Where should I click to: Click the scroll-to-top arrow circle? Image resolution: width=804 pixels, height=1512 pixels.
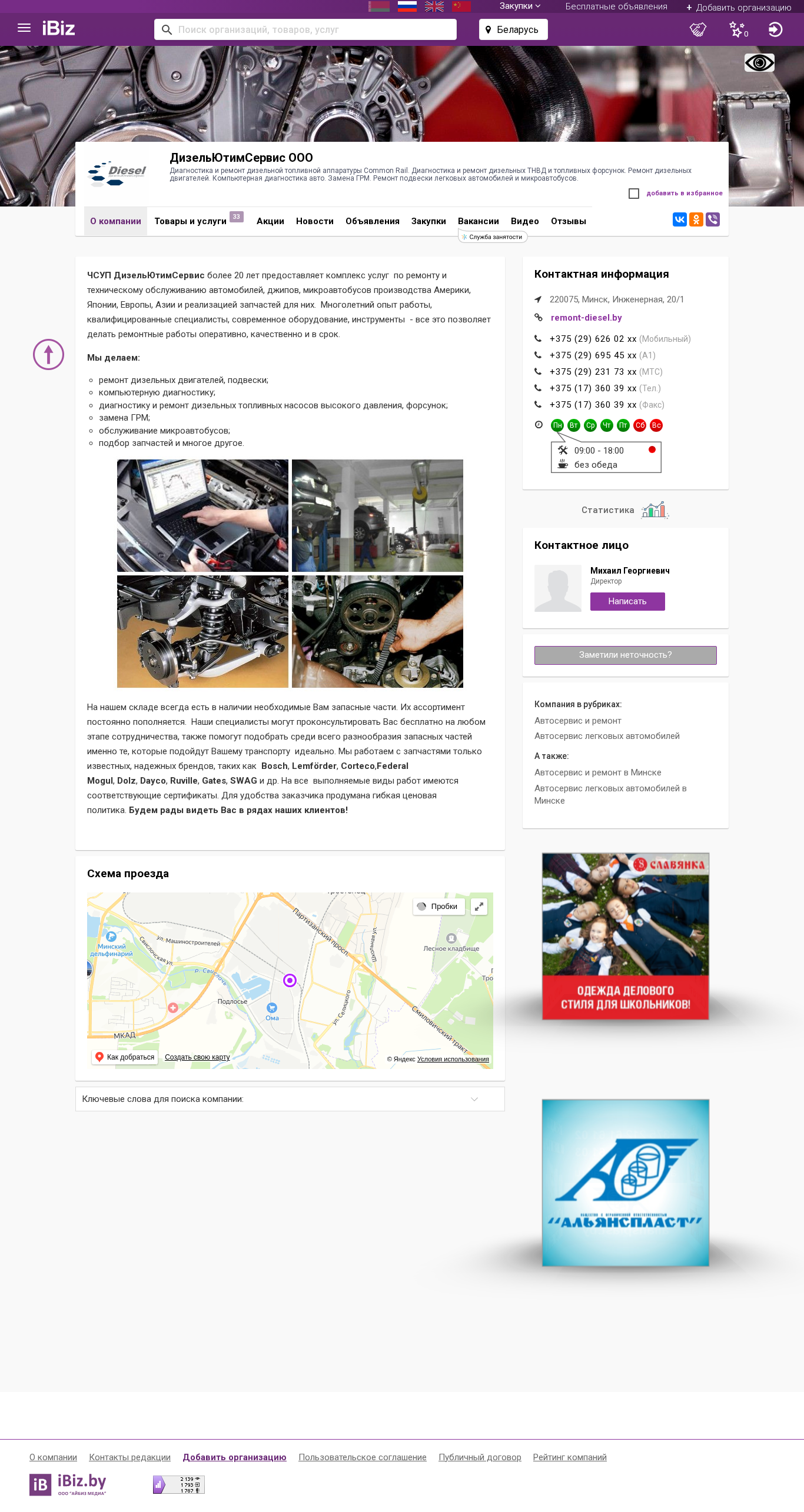(48, 354)
